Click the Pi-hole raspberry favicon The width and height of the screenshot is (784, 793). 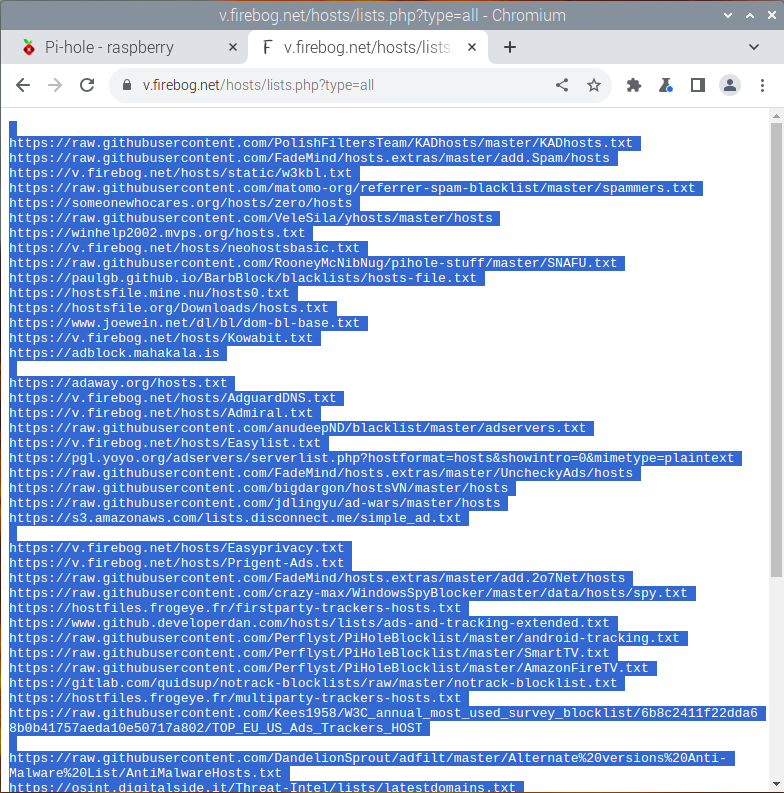point(29,47)
